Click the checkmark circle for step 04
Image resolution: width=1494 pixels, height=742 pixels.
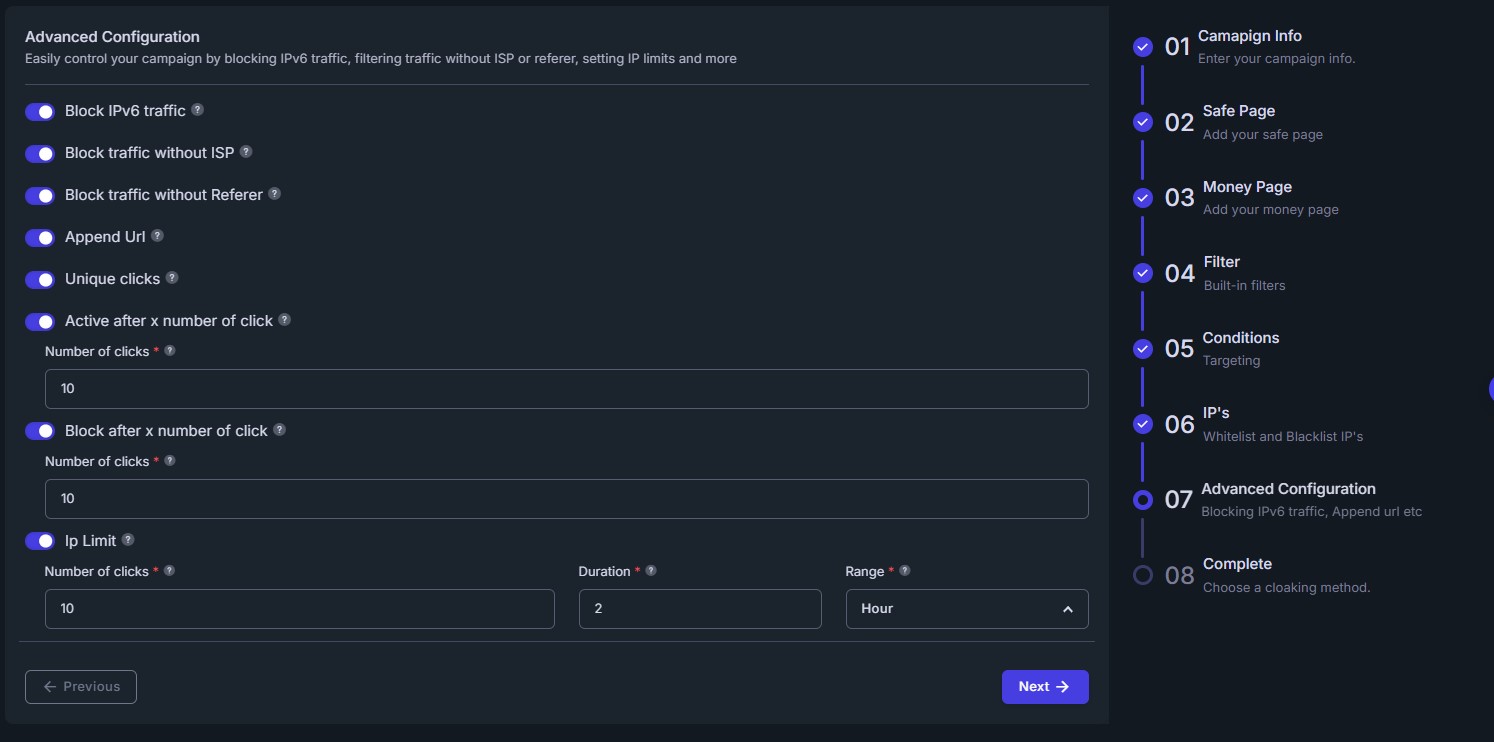click(1143, 273)
